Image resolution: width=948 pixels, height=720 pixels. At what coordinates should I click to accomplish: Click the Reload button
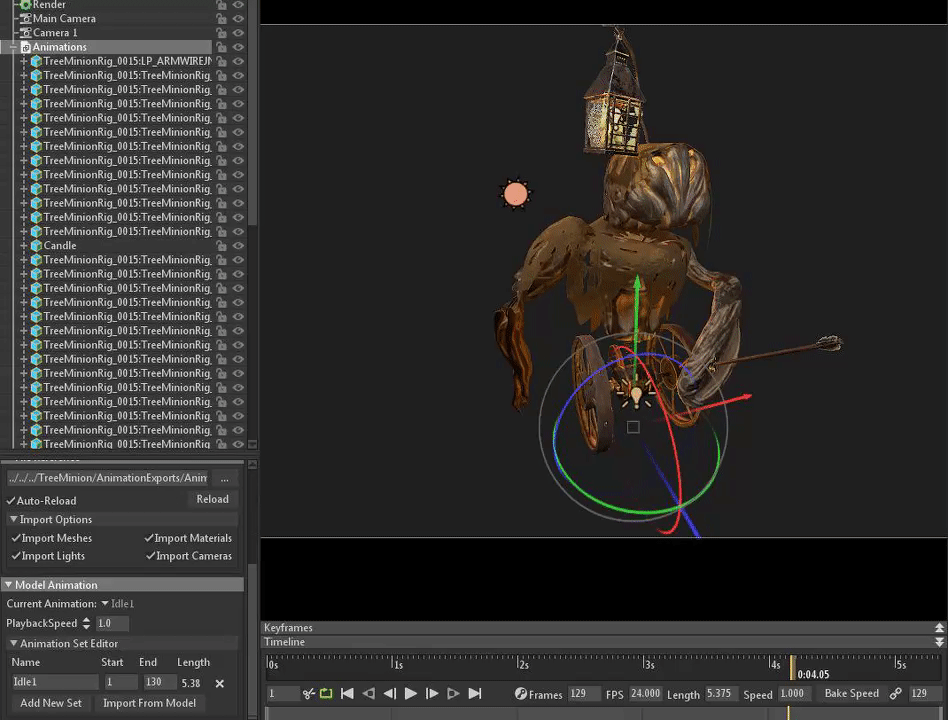click(x=212, y=500)
